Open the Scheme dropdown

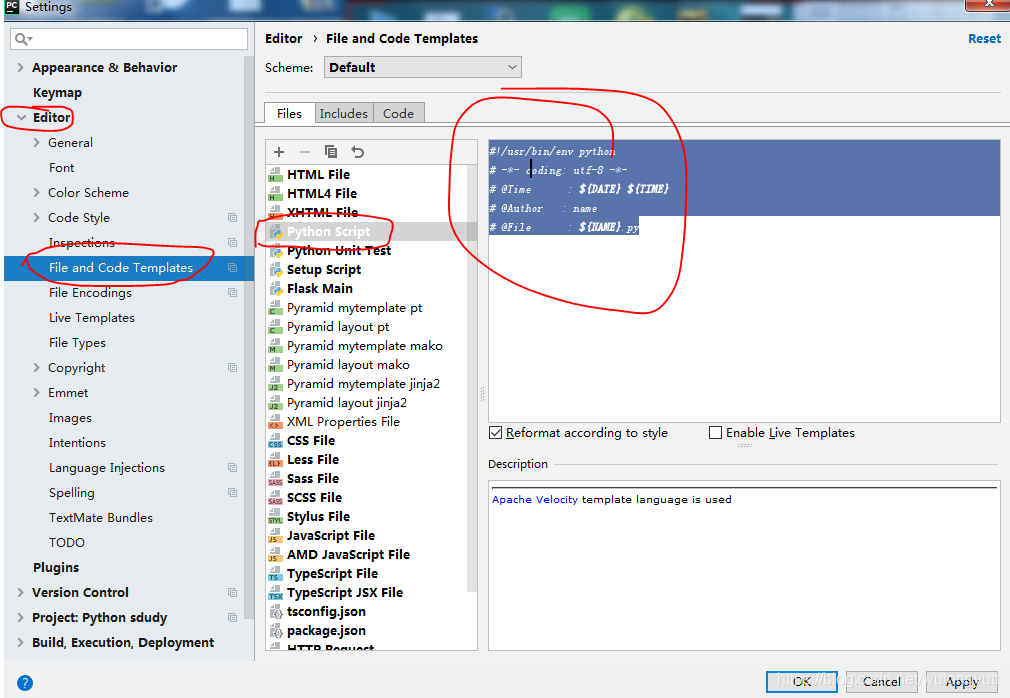511,67
